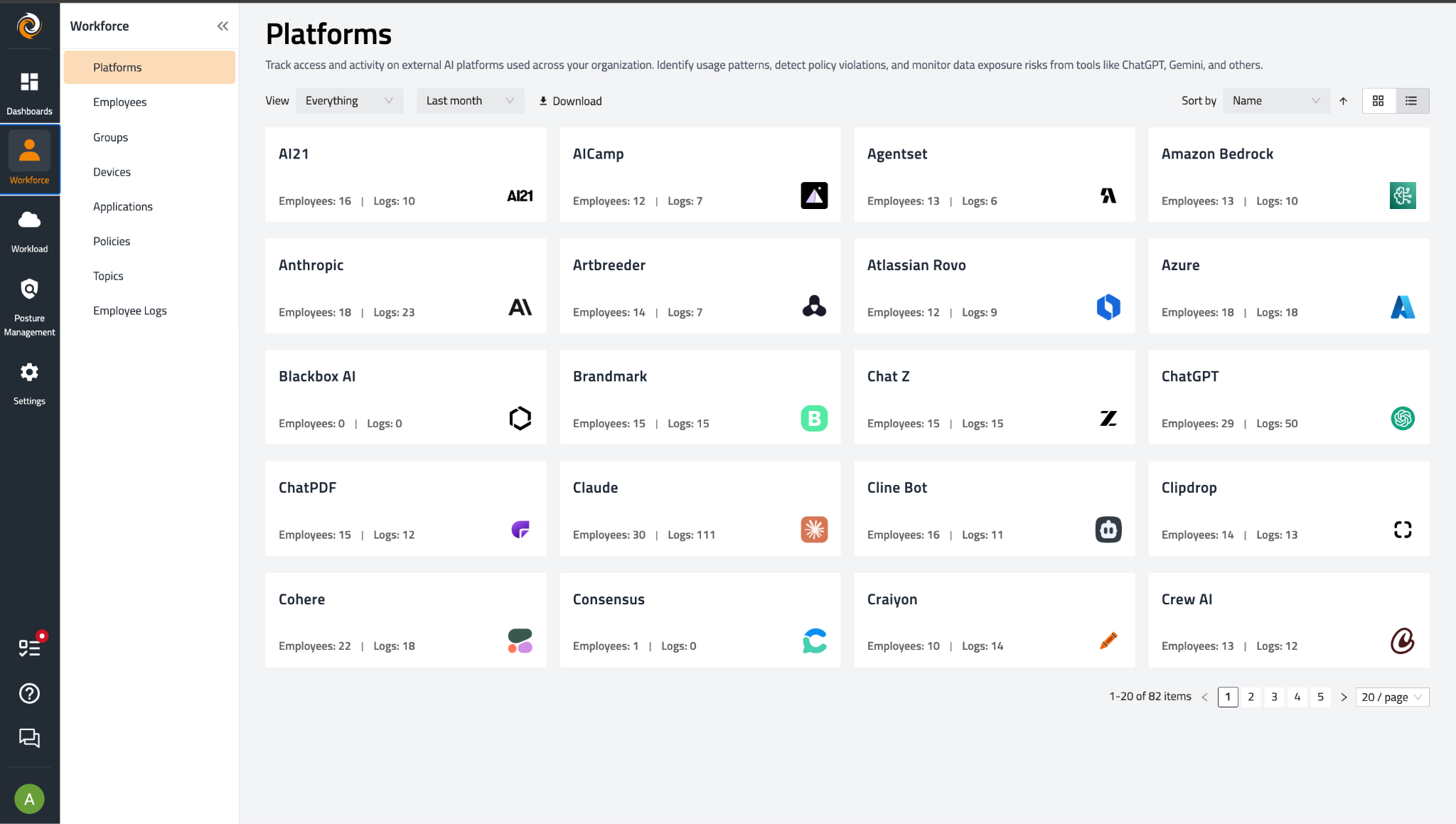Open the Agentset platform card
Viewport: 1456px width, 824px height.
(x=995, y=175)
